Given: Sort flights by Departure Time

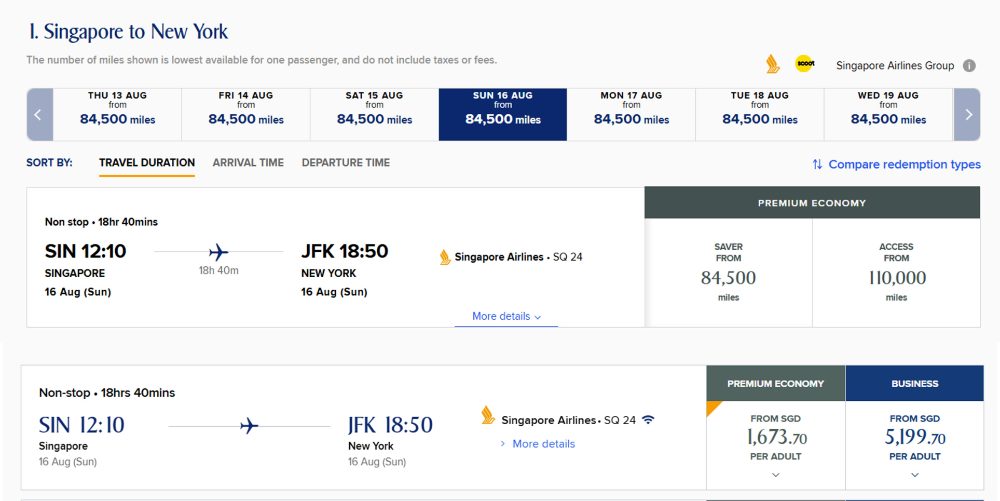Looking at the screenshot, I should 346,163.
